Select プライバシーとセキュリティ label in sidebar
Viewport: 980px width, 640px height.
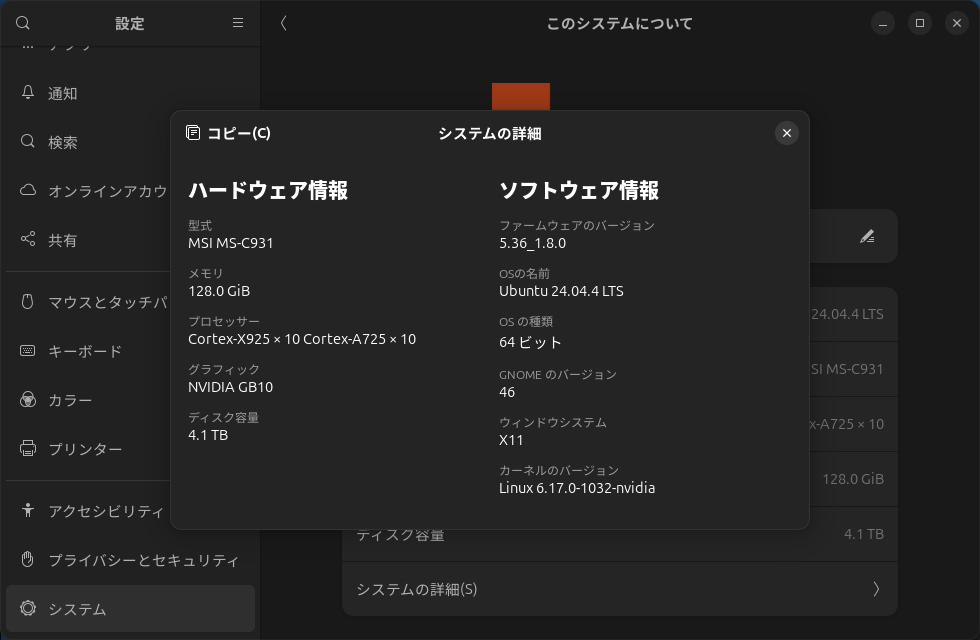tap(144, 559)
